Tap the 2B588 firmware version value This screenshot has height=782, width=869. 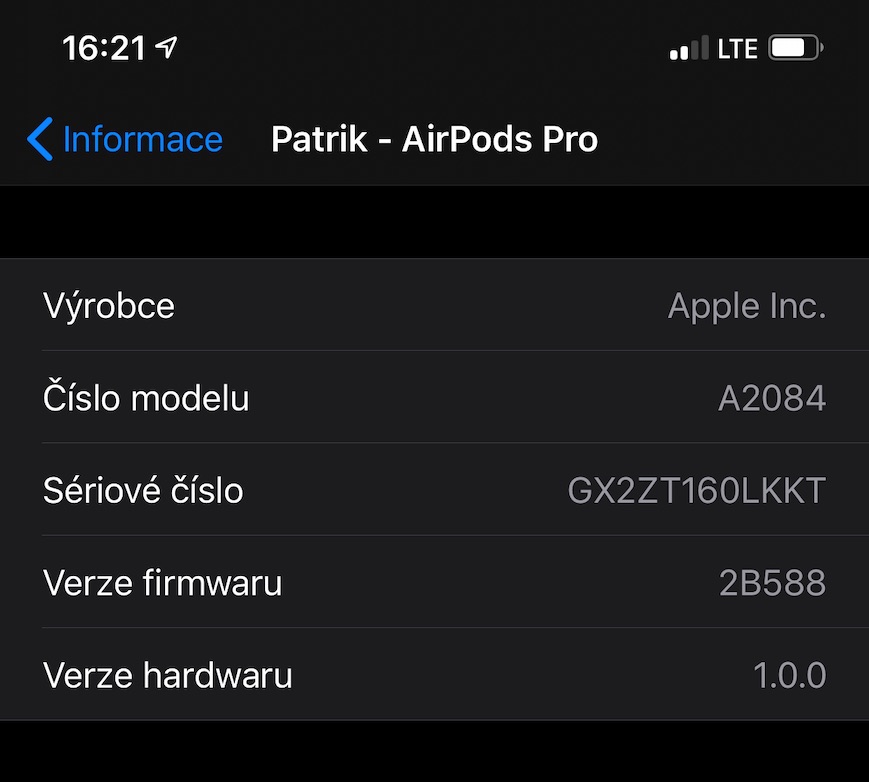pos(772,582)
